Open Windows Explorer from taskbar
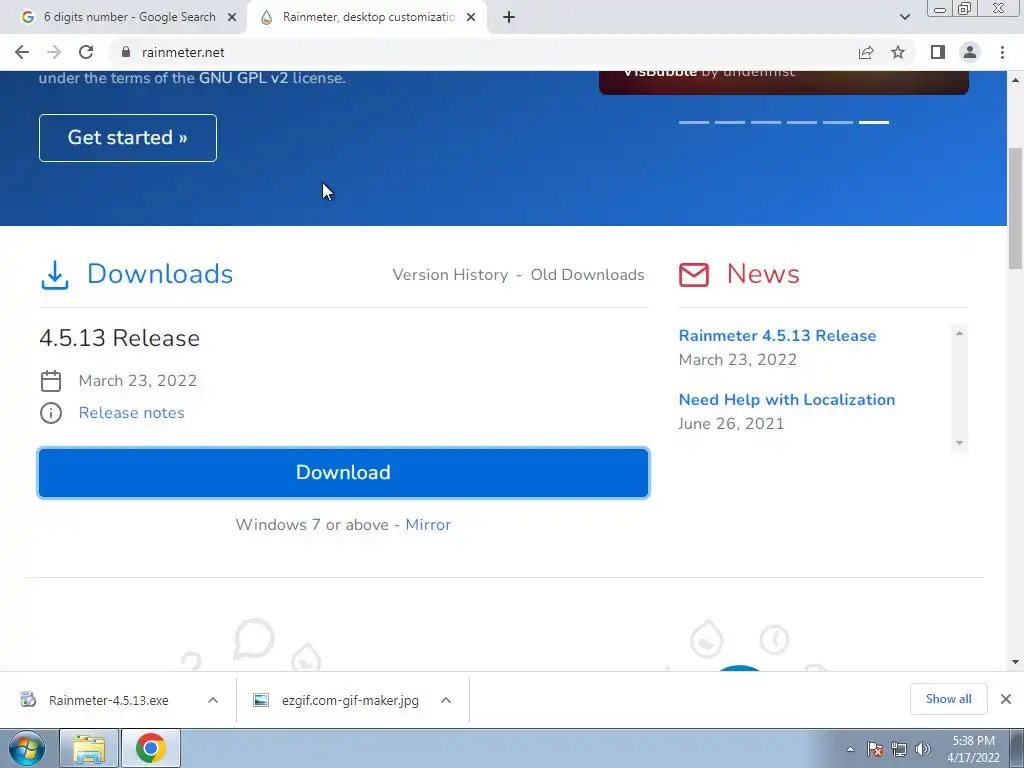This screenshot has height=768, width=1024. 89,748
